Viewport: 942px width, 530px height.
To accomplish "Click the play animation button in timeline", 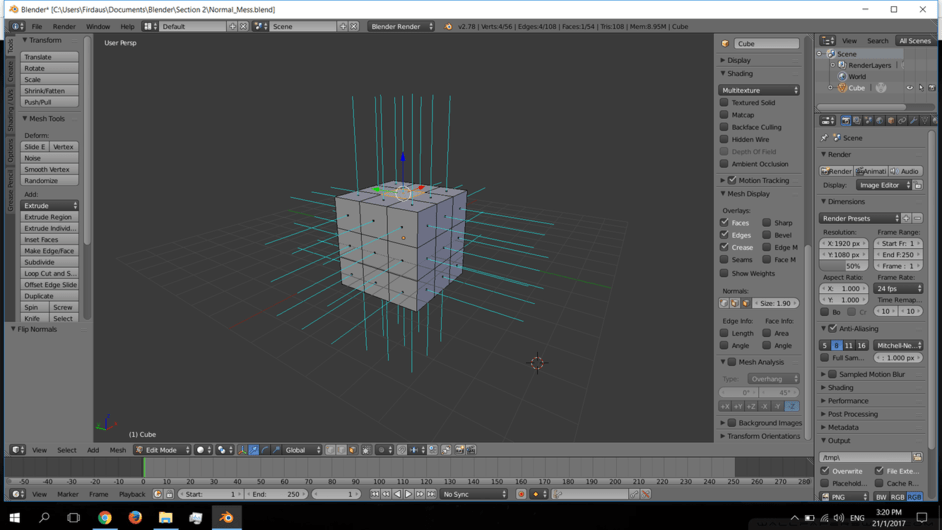I will [x=408, y=494].
